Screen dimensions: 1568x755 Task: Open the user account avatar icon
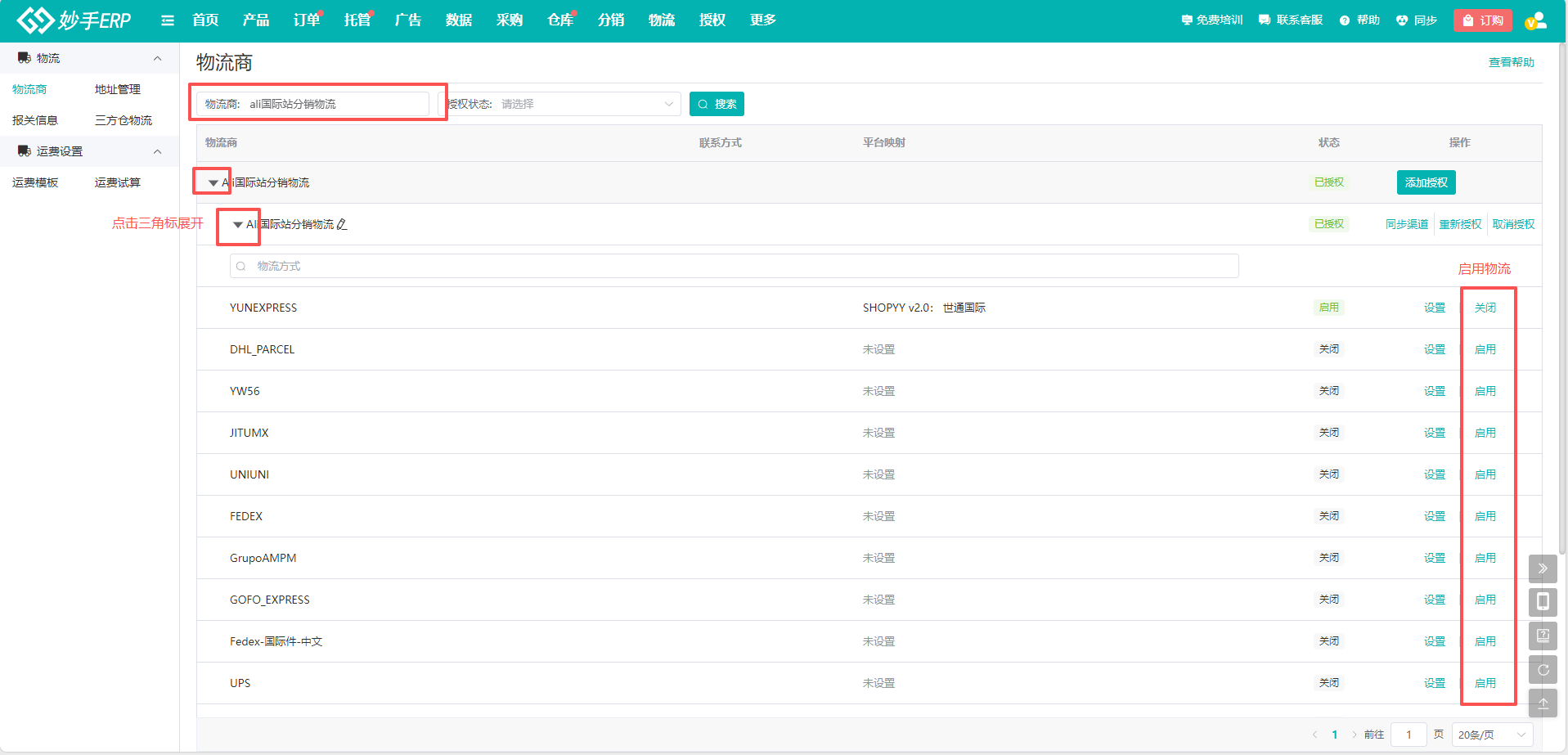click(x=1535, y=20)
